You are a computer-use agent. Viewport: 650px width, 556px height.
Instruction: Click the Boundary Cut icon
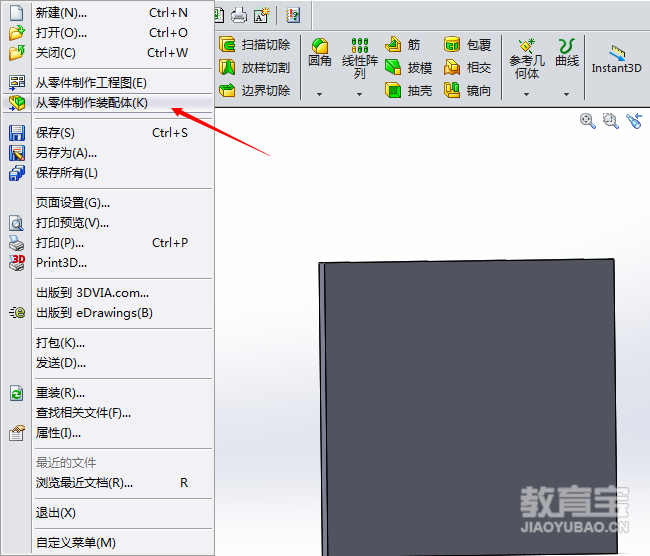[x=227, y=90]
